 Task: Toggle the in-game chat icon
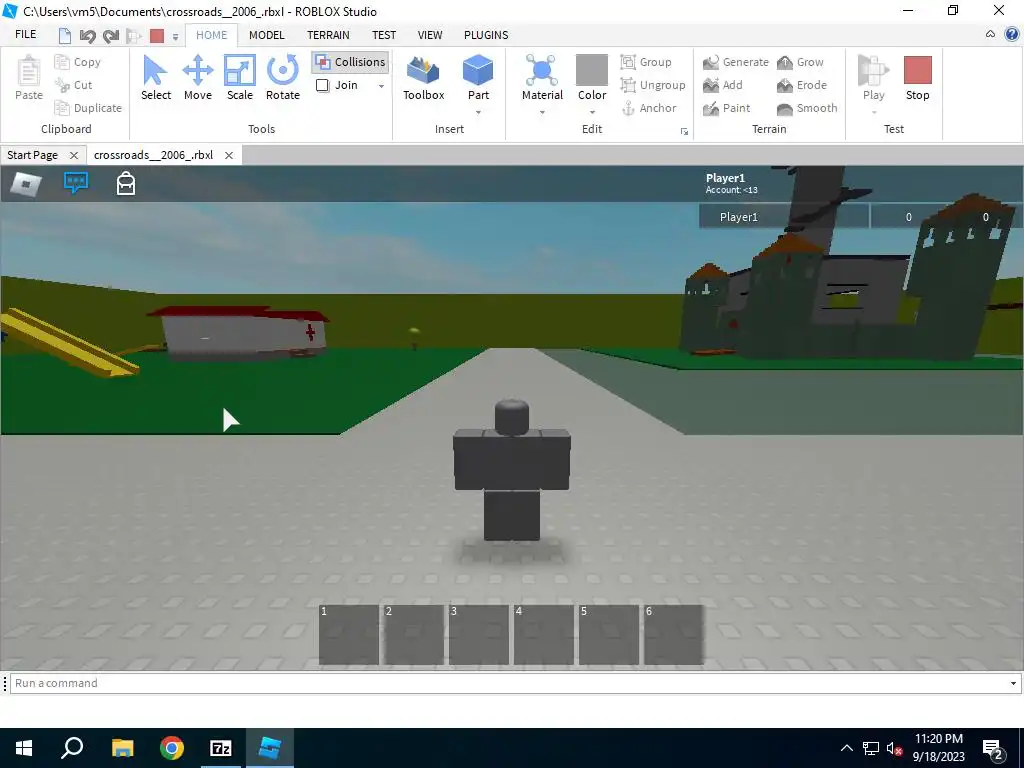point(76,183)
